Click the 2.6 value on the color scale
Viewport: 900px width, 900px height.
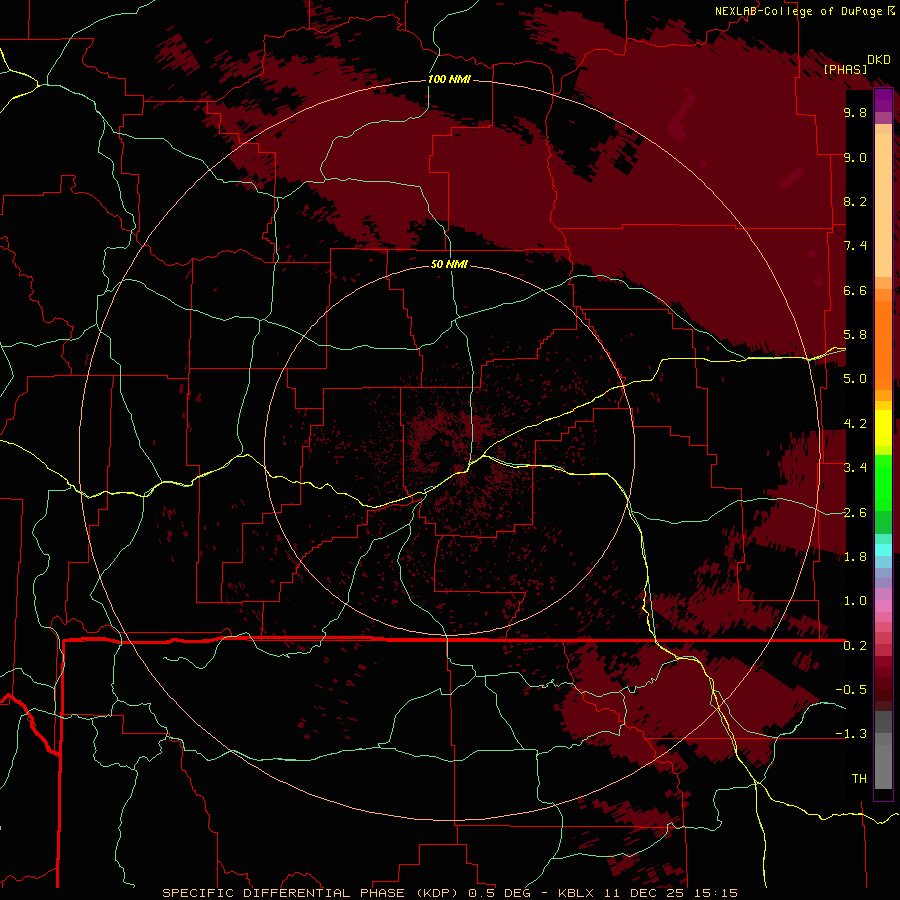[855, 513]
